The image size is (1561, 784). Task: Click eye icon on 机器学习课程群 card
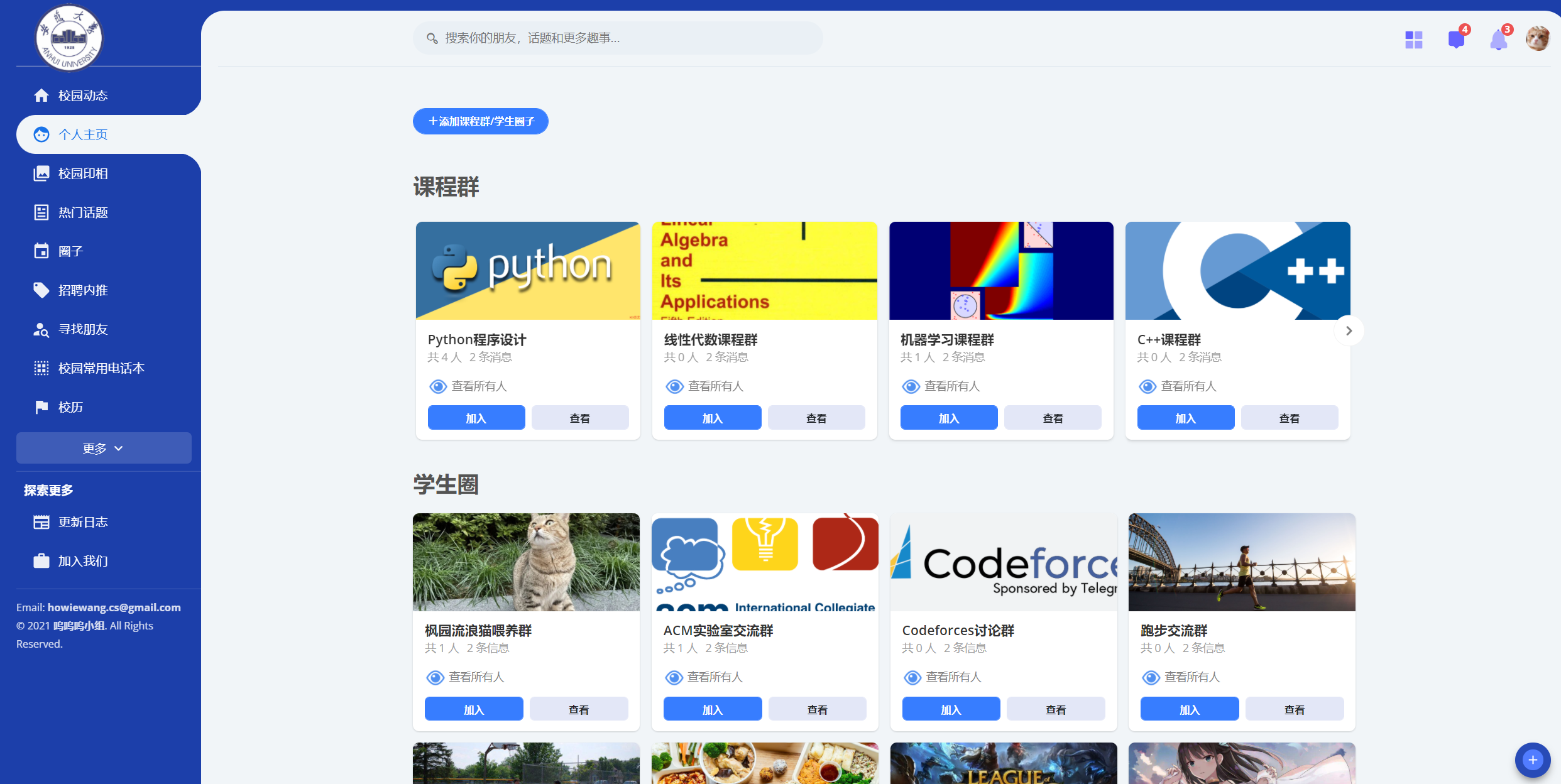(x=911, y=386)
